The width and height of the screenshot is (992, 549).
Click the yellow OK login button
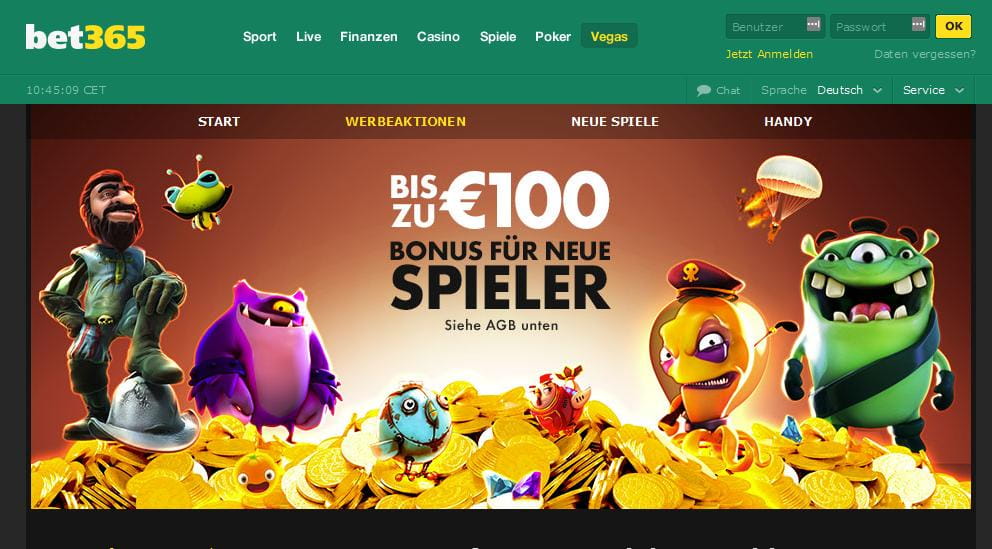[953, 26]
